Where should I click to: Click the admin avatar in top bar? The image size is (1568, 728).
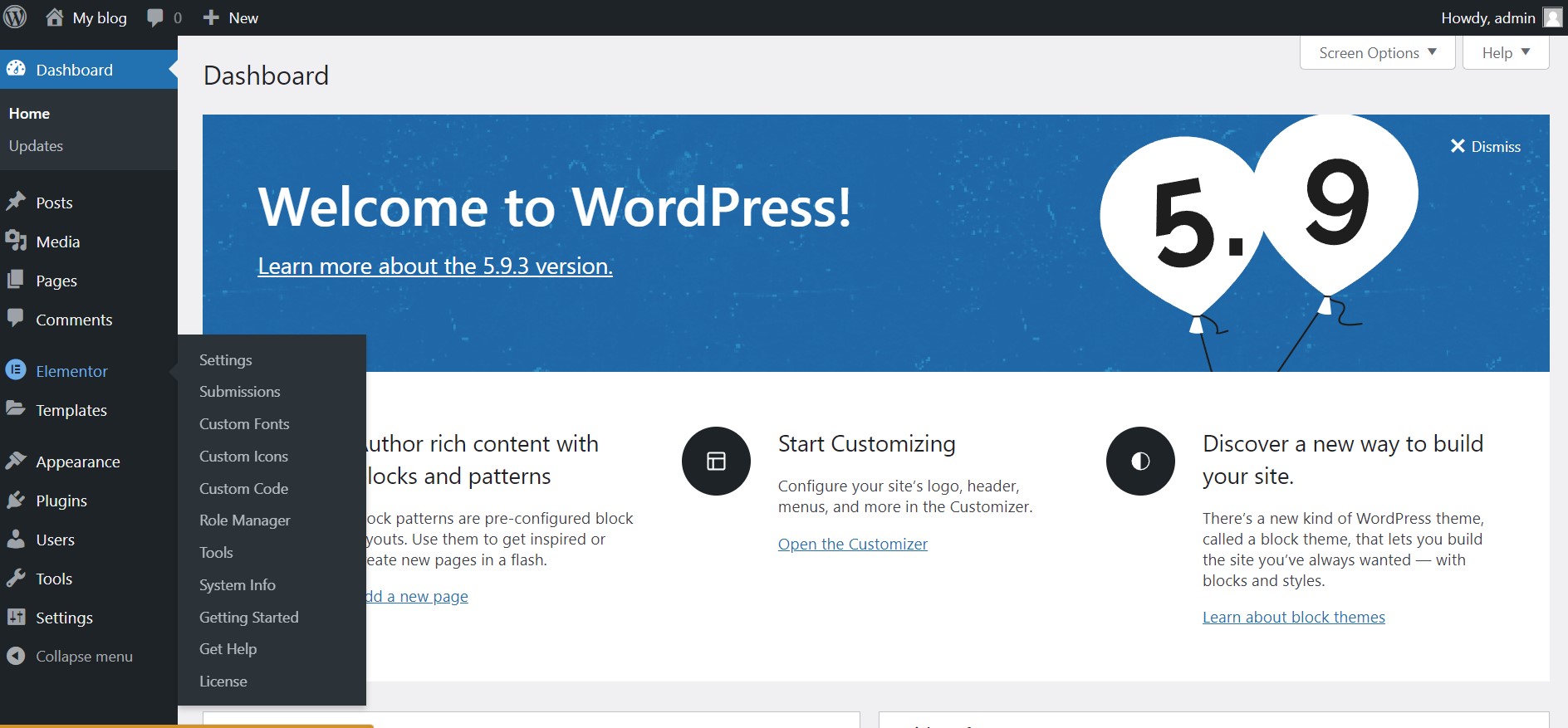[x=1552, y=17]
